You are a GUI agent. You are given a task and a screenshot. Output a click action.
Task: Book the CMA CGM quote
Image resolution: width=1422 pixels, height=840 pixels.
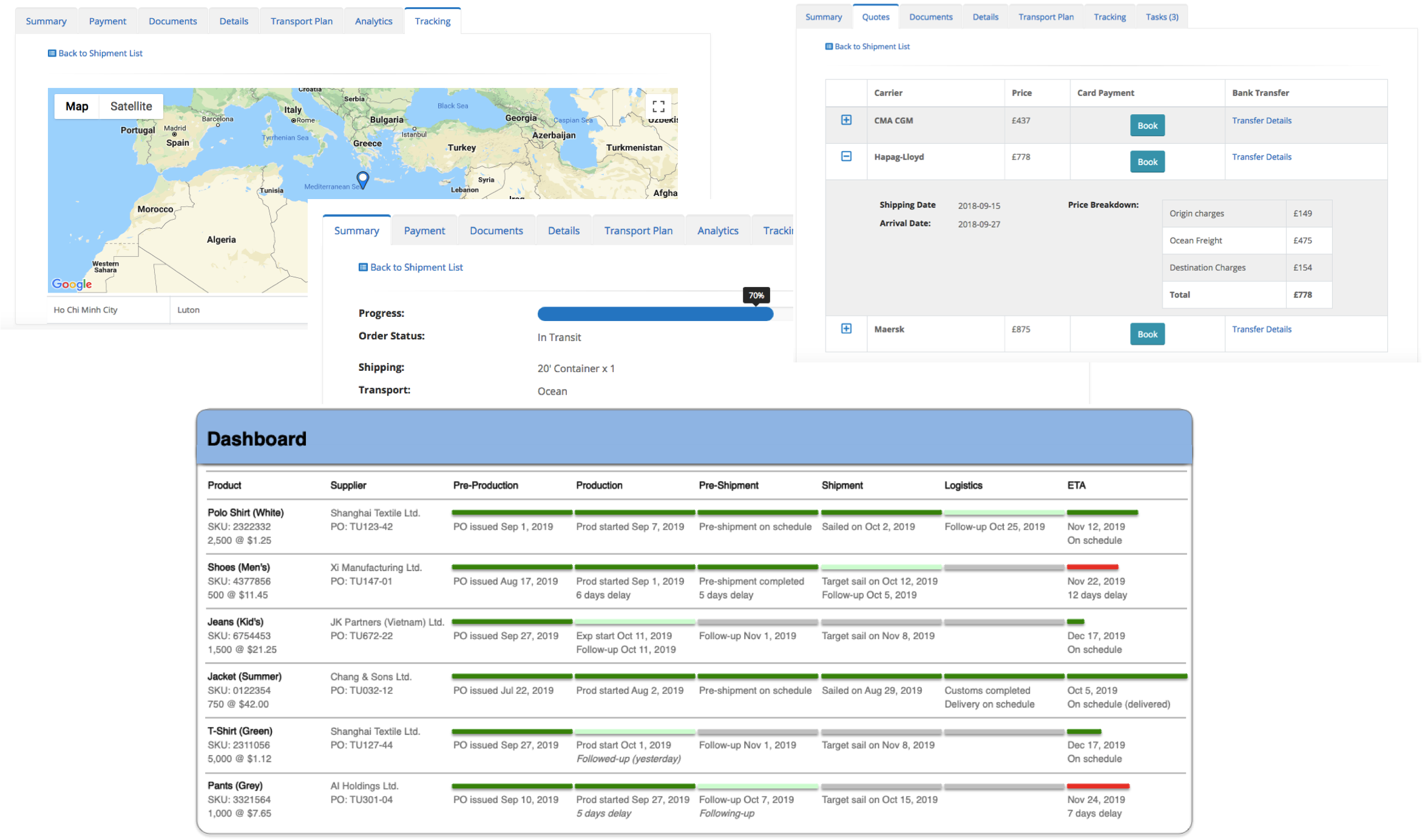[1147, 126]
